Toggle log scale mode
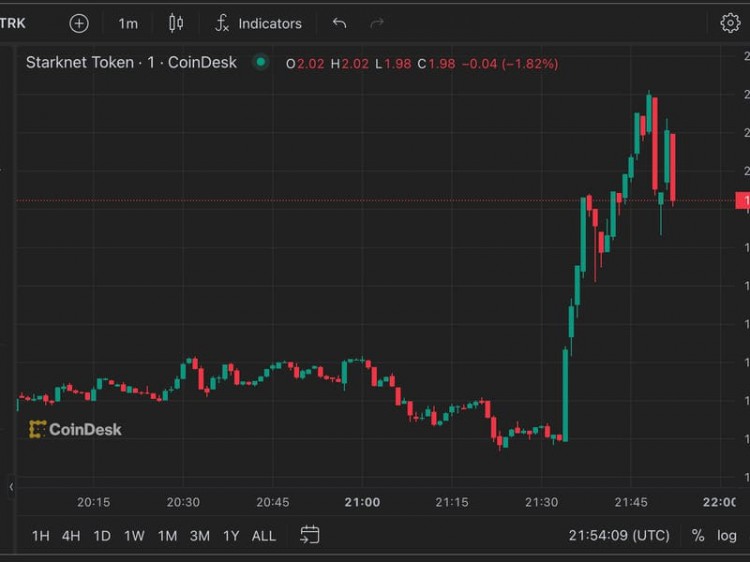 click(726, 536)
